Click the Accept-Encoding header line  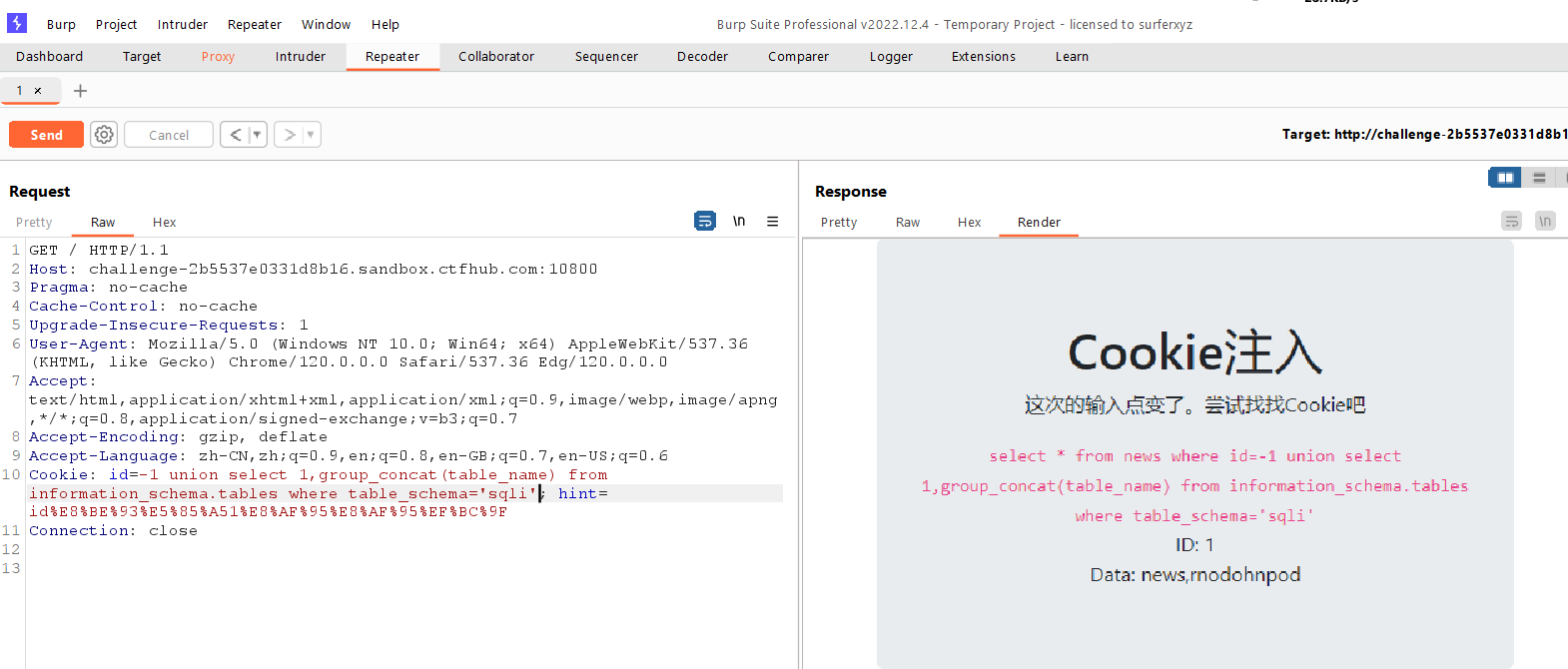178,437
